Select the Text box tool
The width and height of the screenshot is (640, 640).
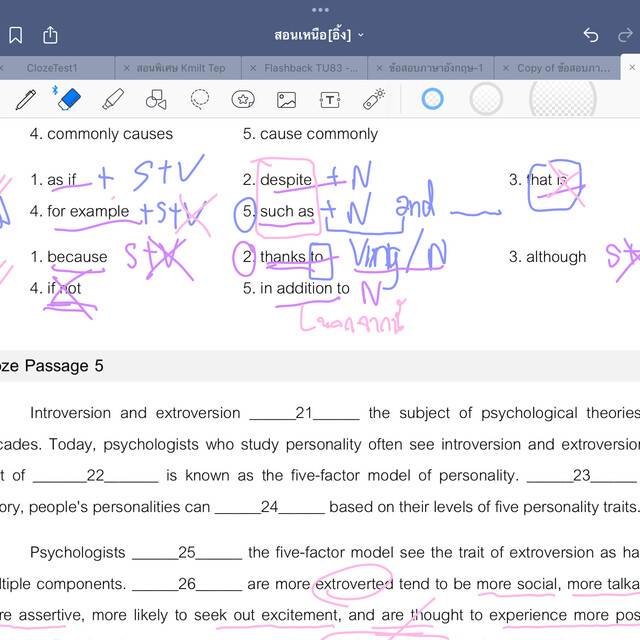[330, 99]
